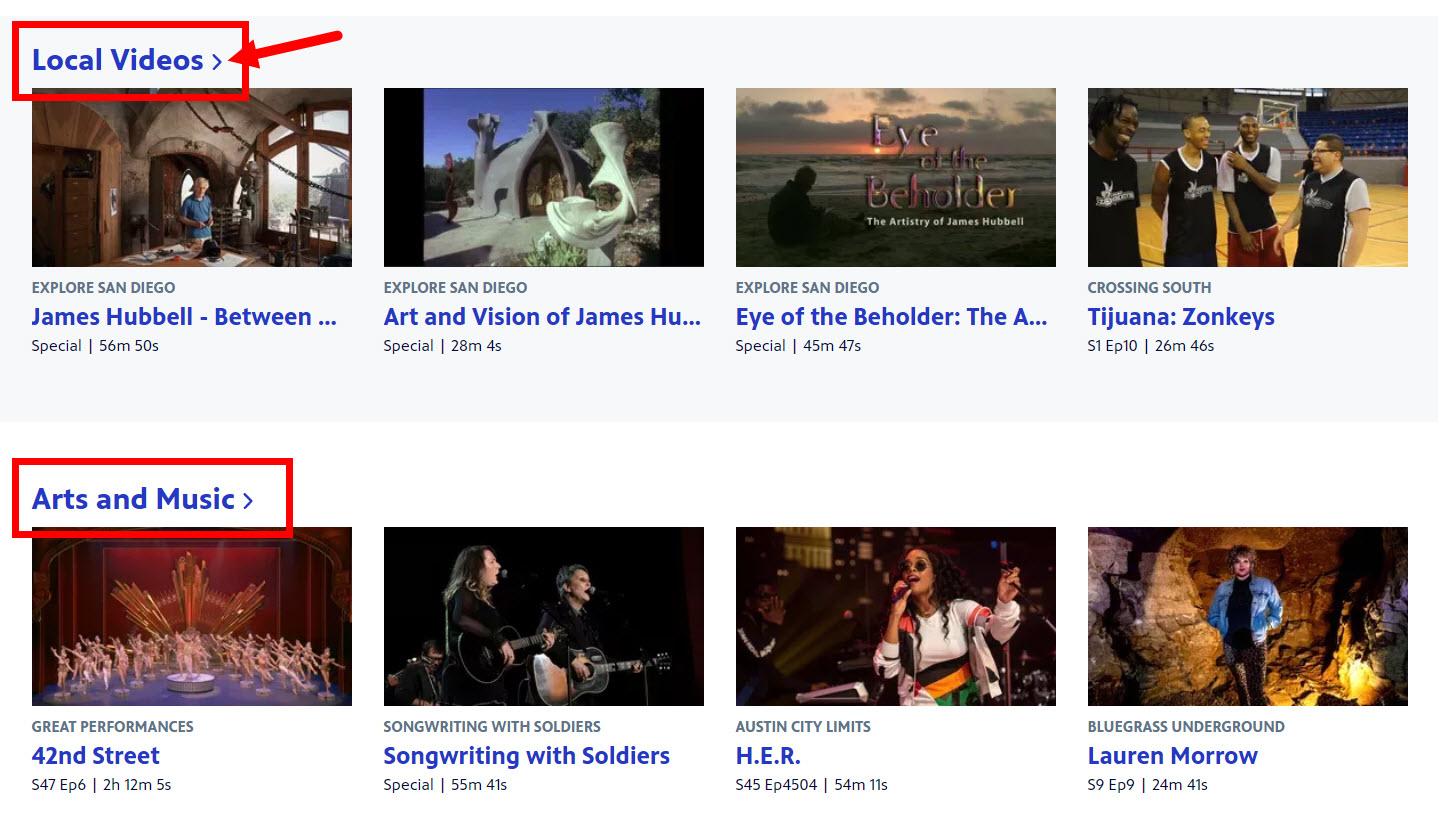
Task: Click the CROSSING SOUTH show label
Action: click(x=1149, y=288)
